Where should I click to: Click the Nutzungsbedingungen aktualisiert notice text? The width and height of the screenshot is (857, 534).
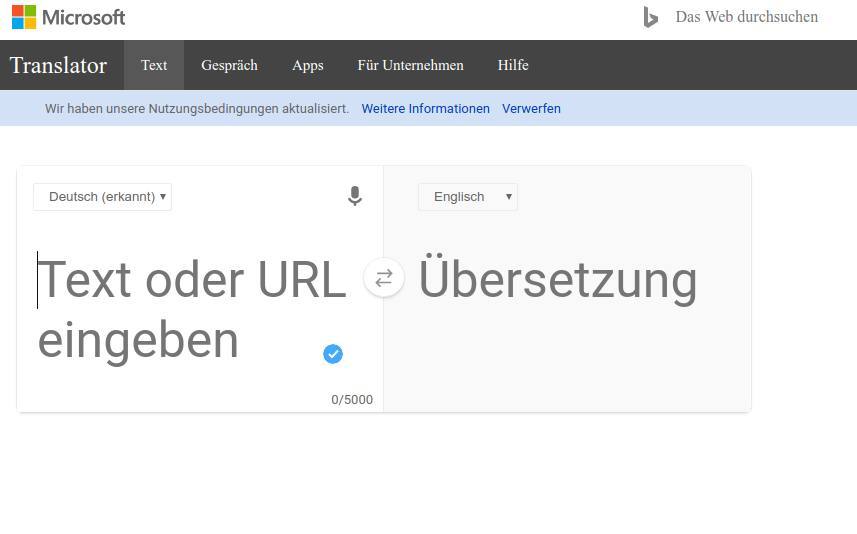197,109
